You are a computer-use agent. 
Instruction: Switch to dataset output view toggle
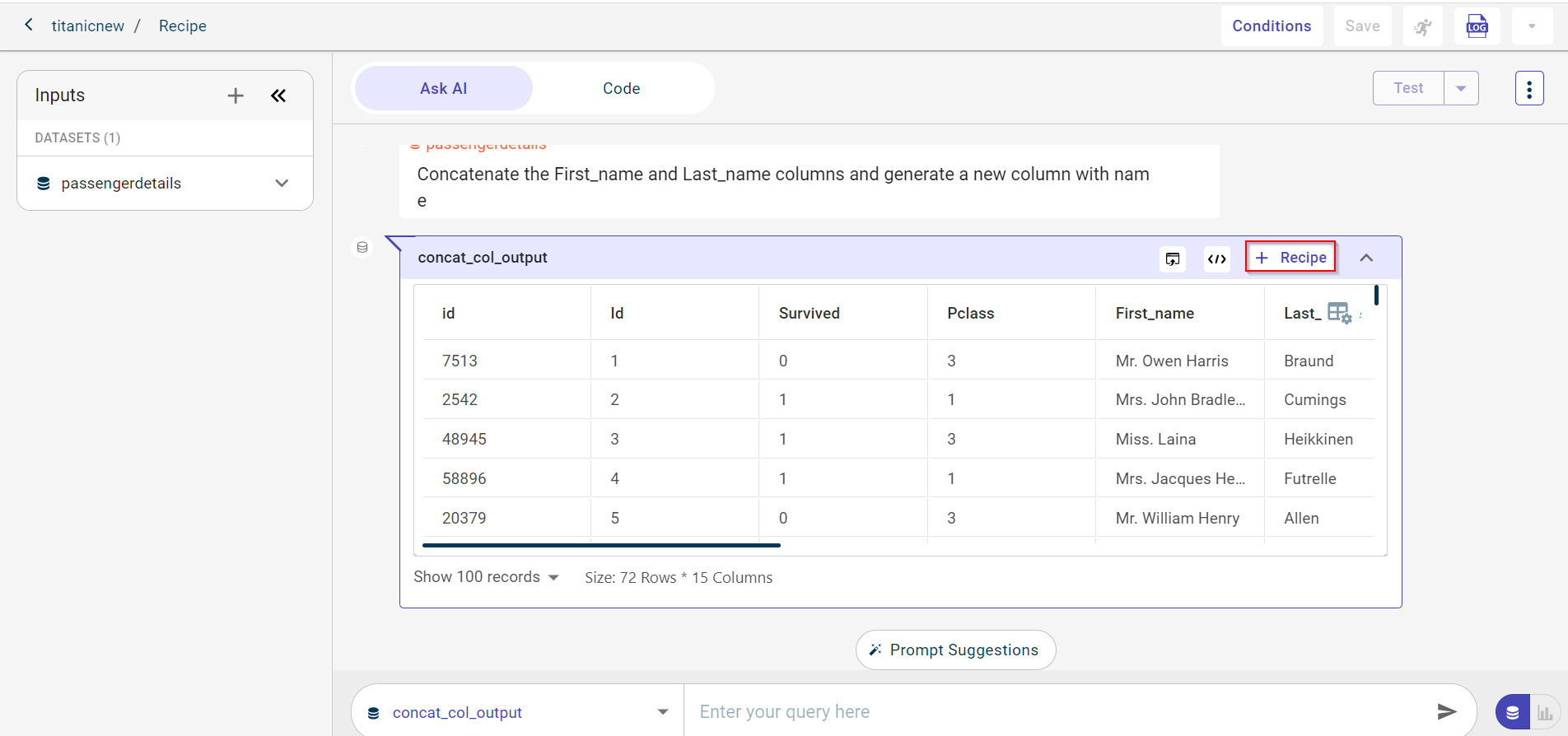tap(1513, 712)
